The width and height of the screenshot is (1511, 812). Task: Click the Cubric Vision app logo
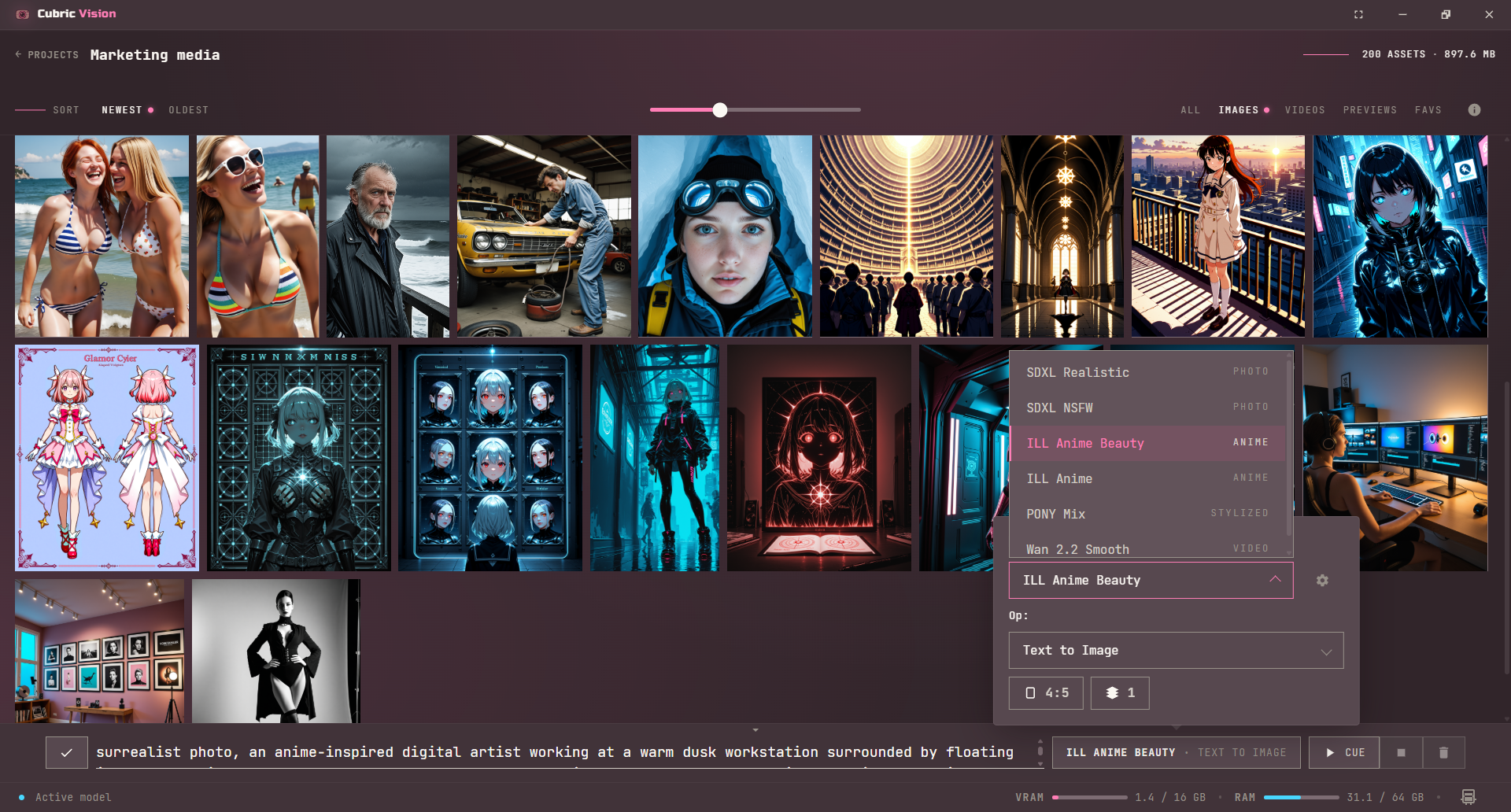[22, 14]
